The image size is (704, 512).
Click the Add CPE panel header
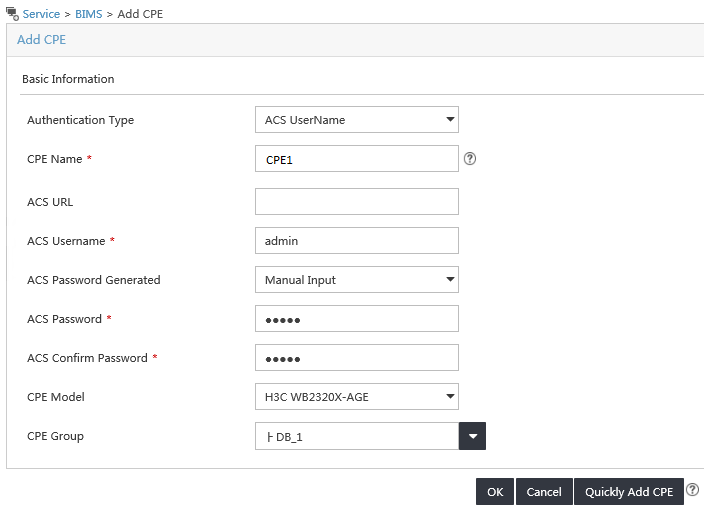click(42, 40)
